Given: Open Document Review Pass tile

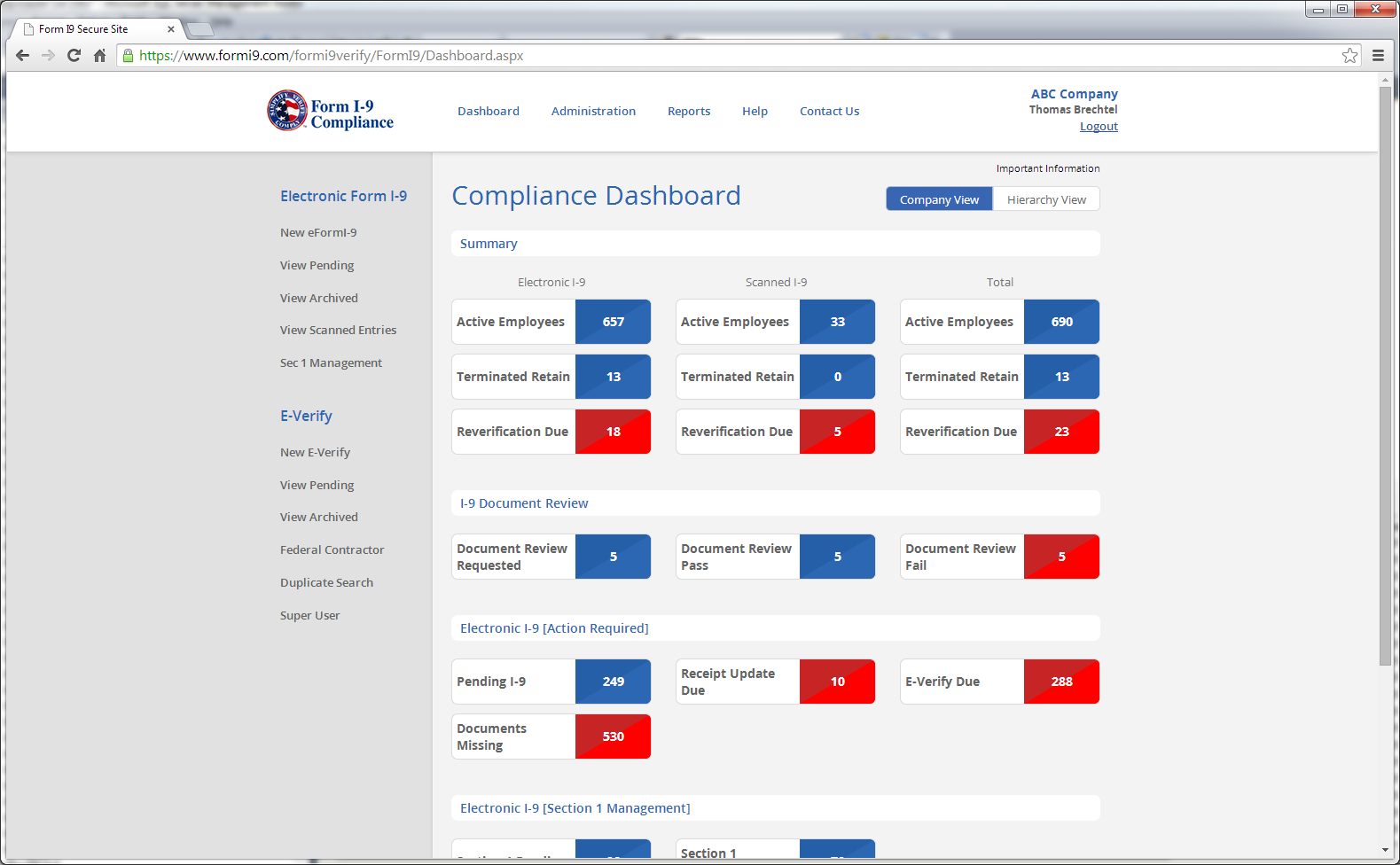Looking at the screenshot, I should coord(775,557).
